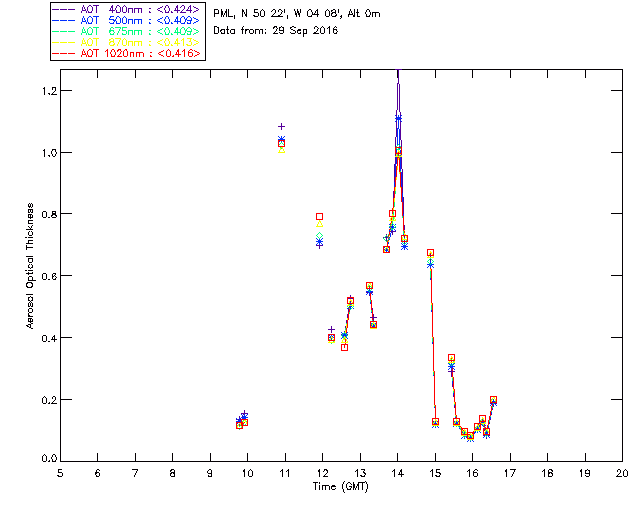Click the red square marker near 0.33 at 15.4 hours
The height and width of the screenshot is (512, 640).
pyautogui.click(x=451, y=358)
